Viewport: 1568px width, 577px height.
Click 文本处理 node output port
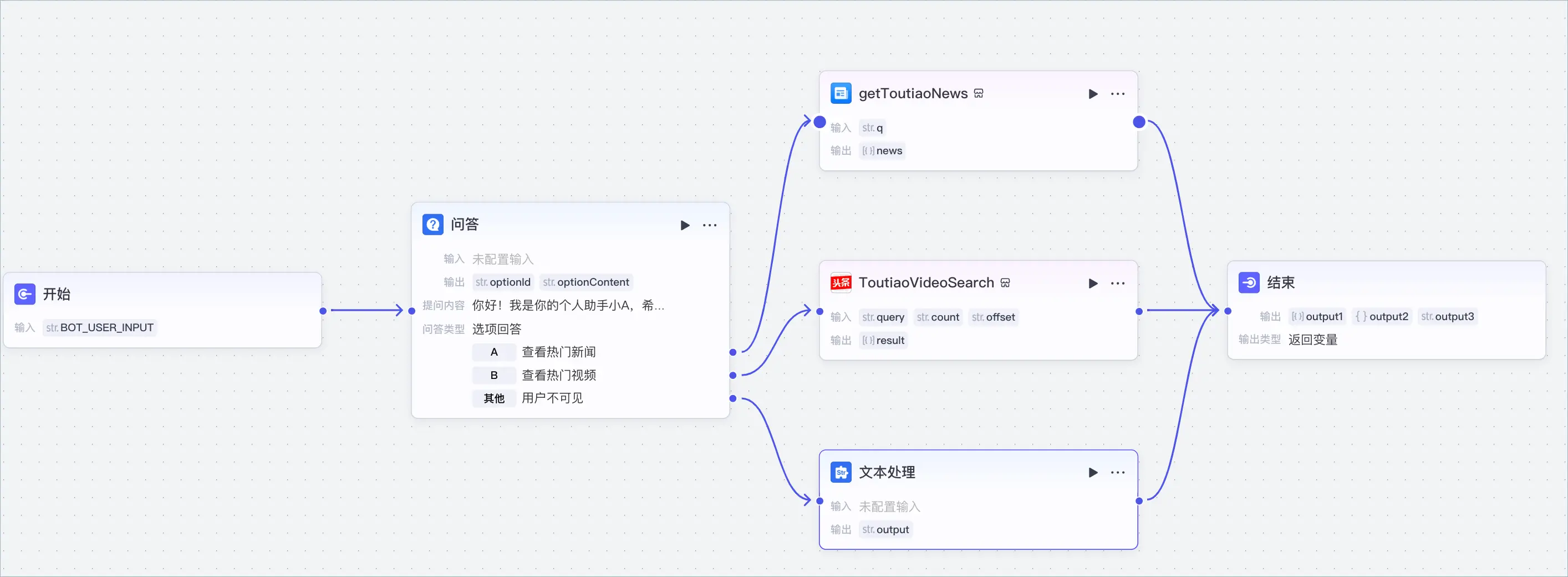(1139, 501)
